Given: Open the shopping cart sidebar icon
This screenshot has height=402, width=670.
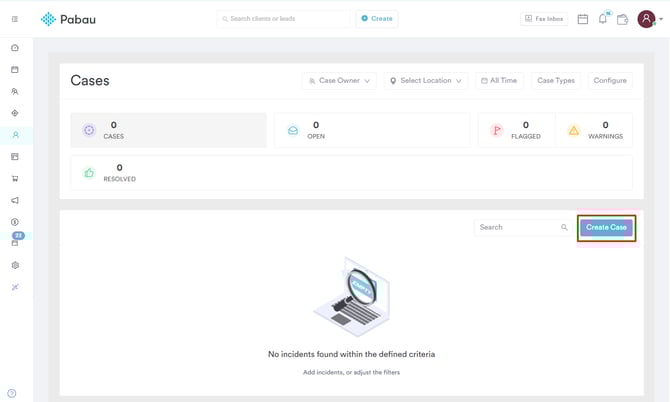Looking at the screenshot, I should coord(15,179).
